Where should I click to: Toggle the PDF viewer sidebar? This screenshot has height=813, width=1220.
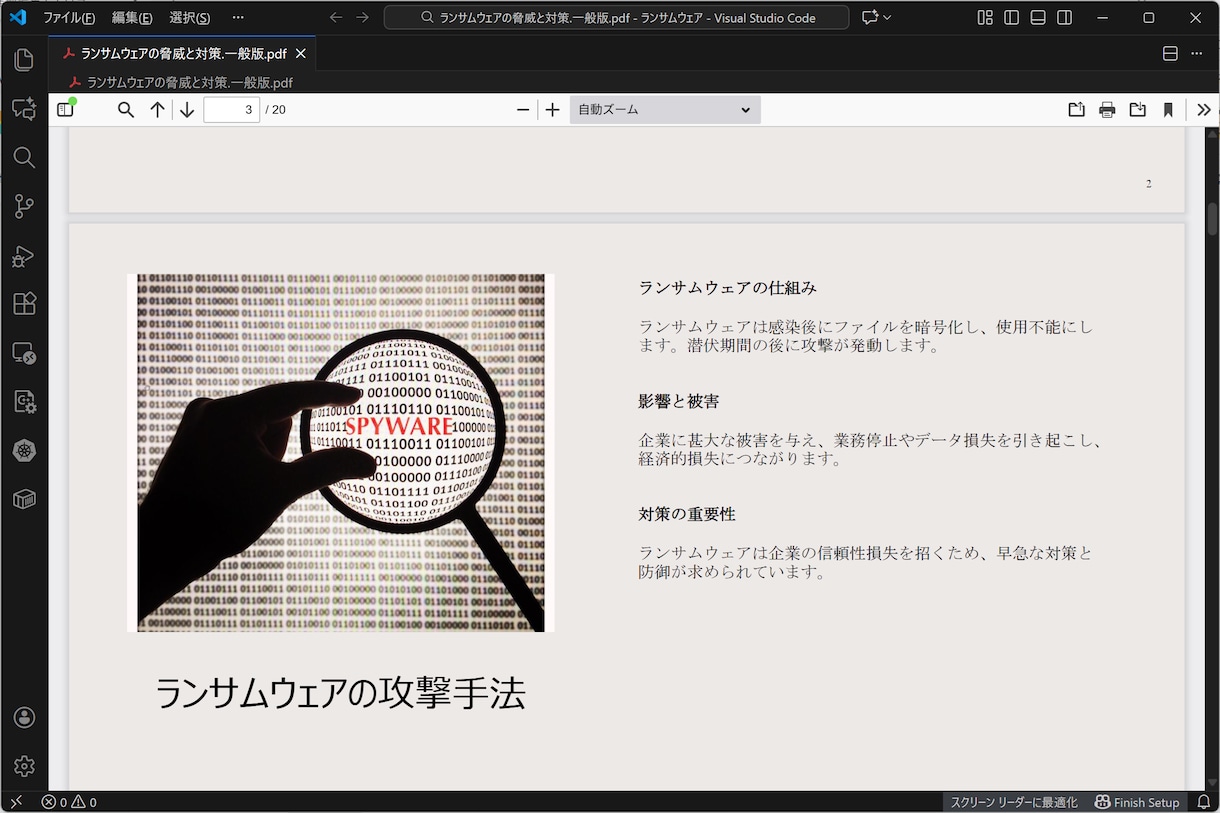(x=66, y=110)
